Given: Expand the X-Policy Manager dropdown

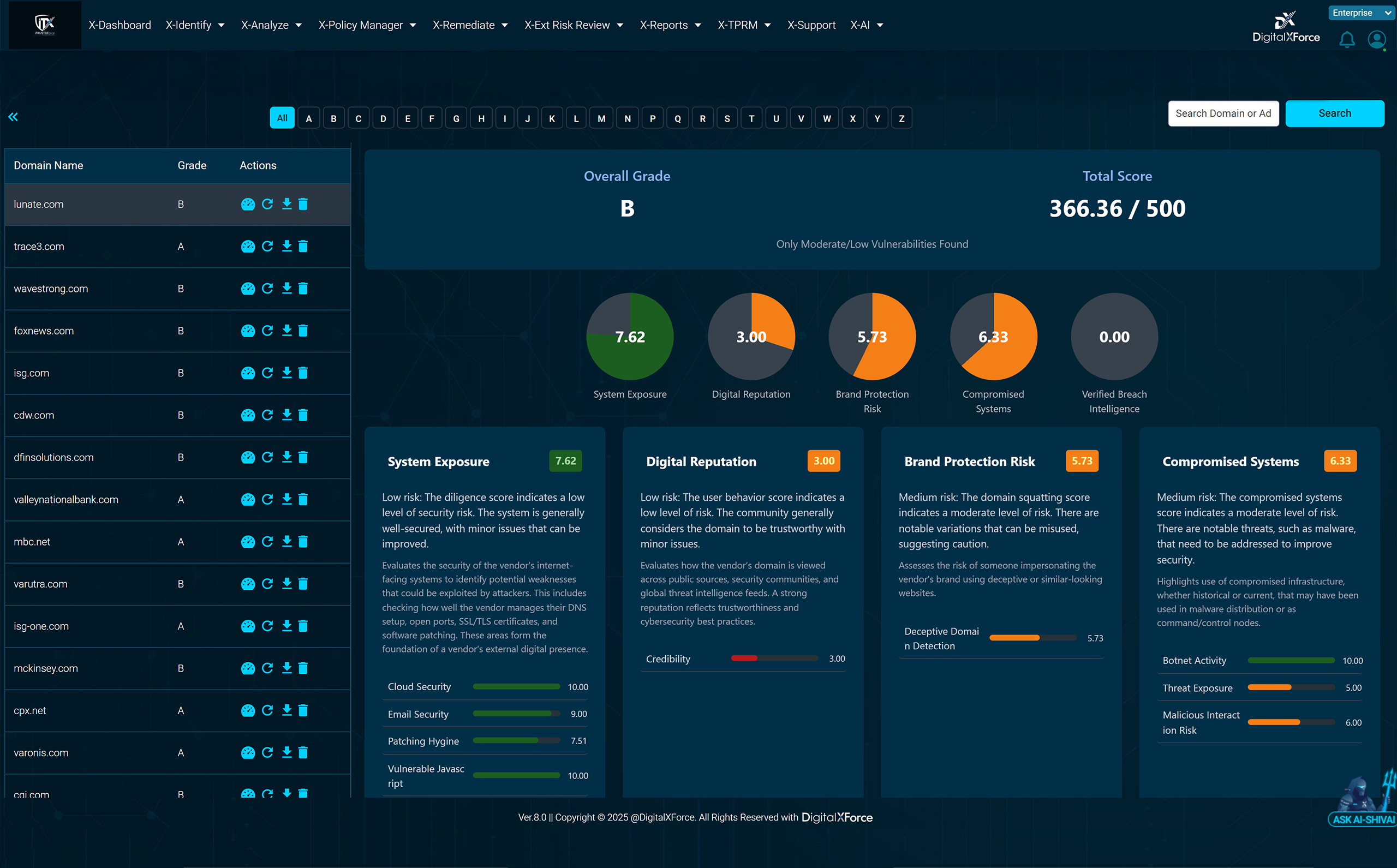Looking at the screenshot, I should point(367,25).
